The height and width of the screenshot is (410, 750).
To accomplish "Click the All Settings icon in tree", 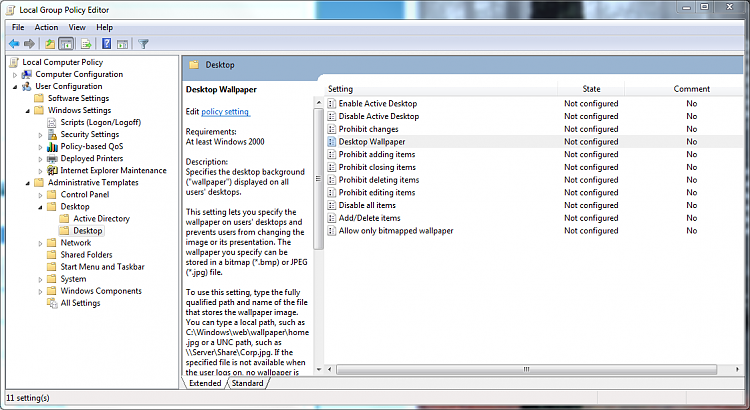I will pos(52,303).
